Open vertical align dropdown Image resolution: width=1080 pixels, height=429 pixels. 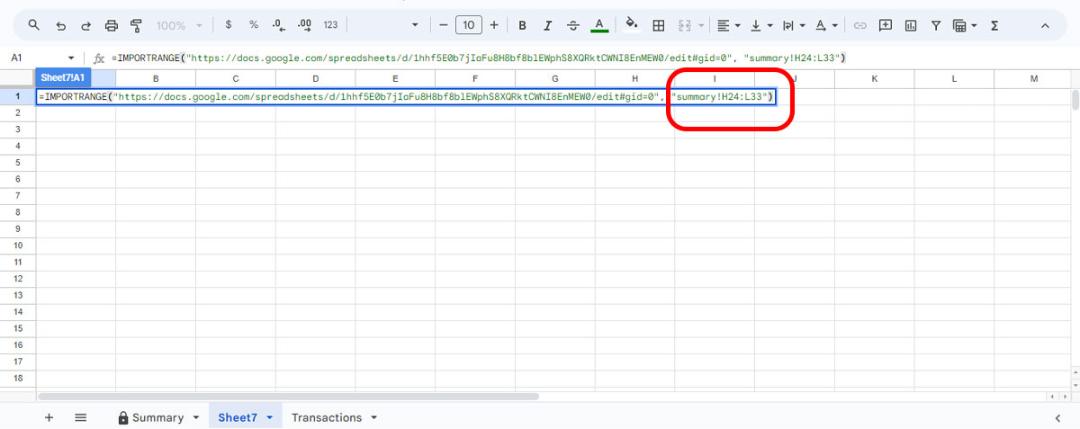point(761,25)
